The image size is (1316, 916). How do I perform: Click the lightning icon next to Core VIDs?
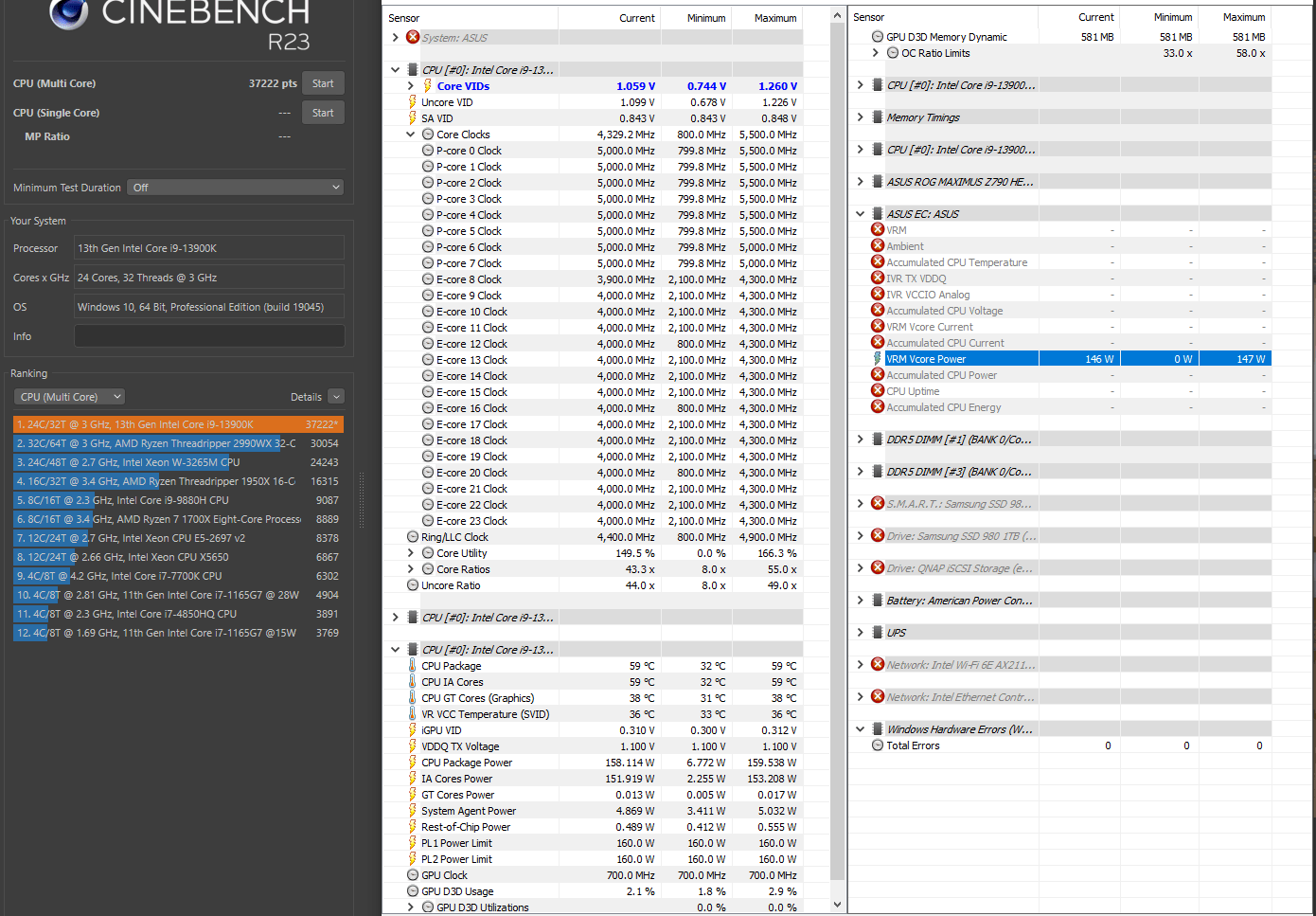tap(427, 86)
